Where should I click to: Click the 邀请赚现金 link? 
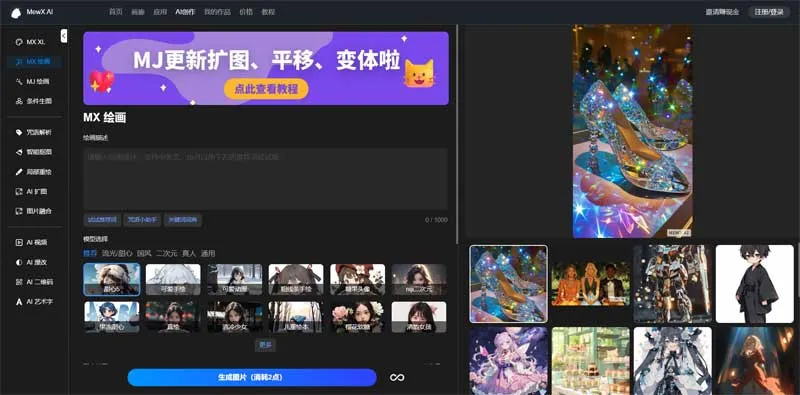722,12
